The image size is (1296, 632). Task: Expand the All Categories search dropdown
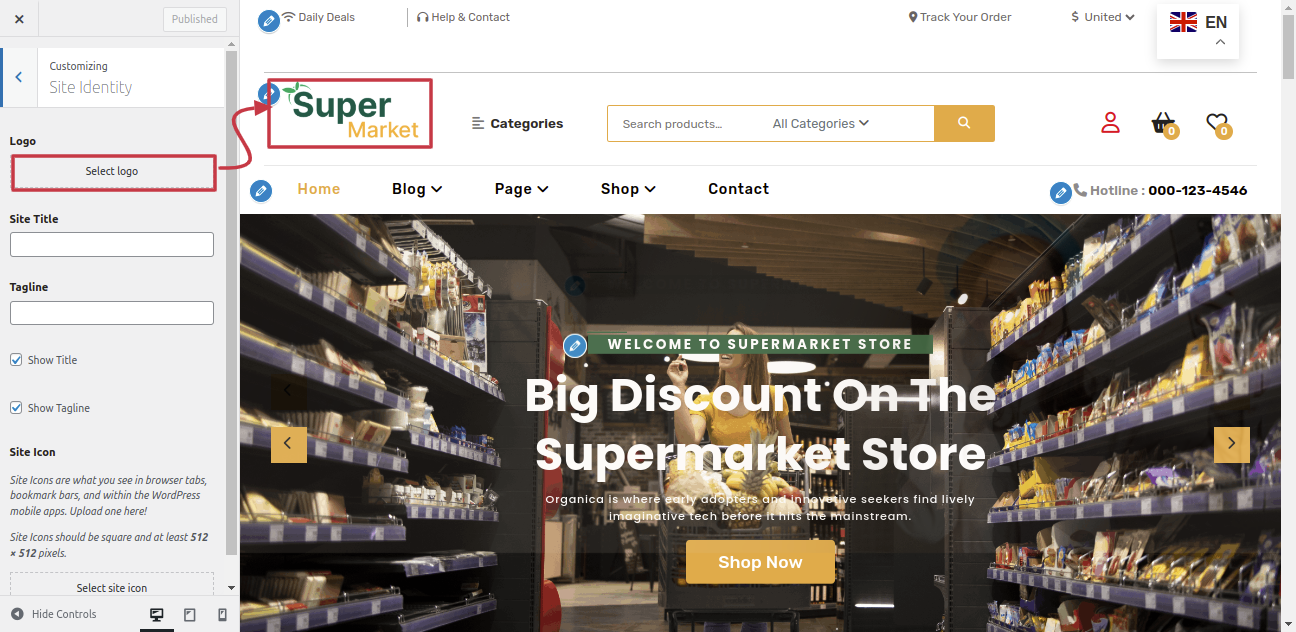[x=821, y=123]
